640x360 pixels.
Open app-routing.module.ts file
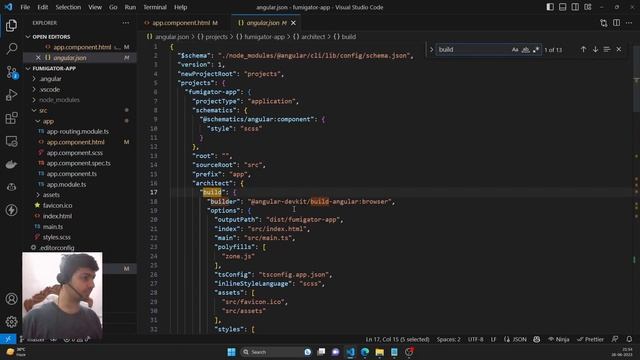[x=78, y=131]
